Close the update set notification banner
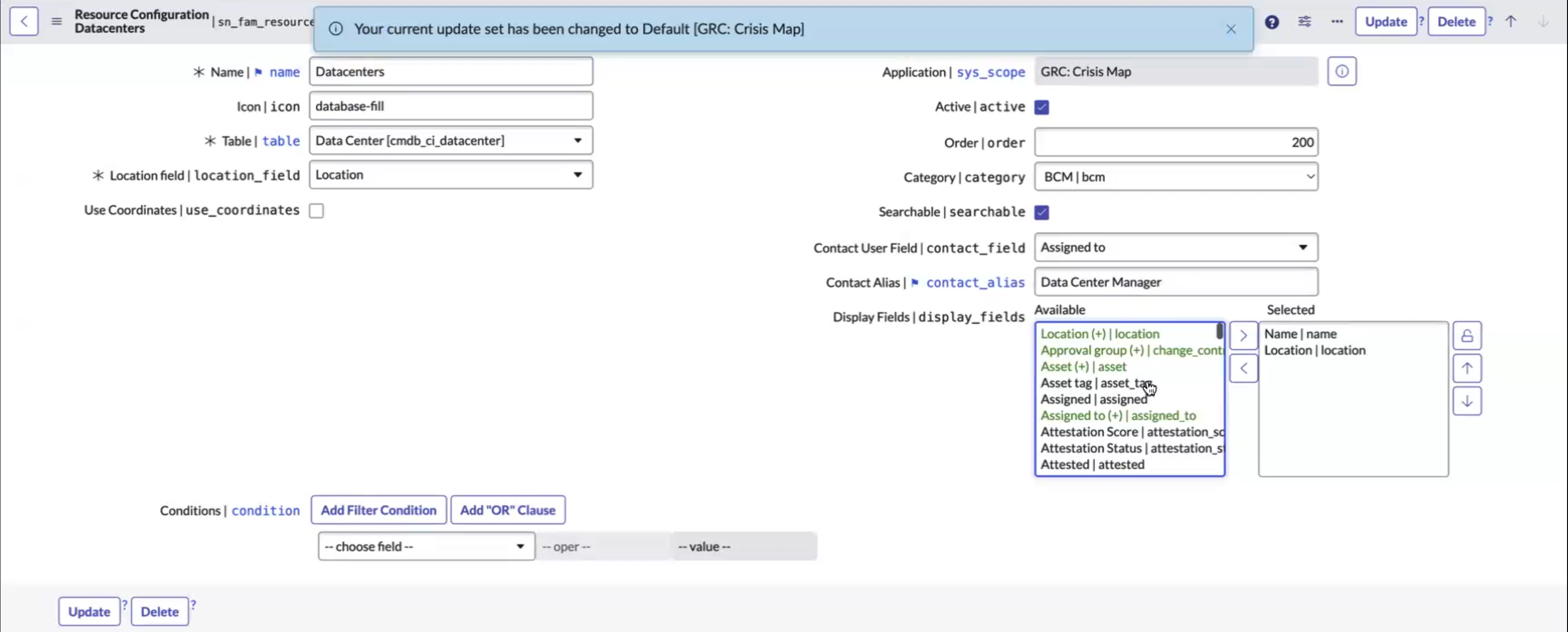The width and height of the screenshot is (1568, 632). [1231, 29]
